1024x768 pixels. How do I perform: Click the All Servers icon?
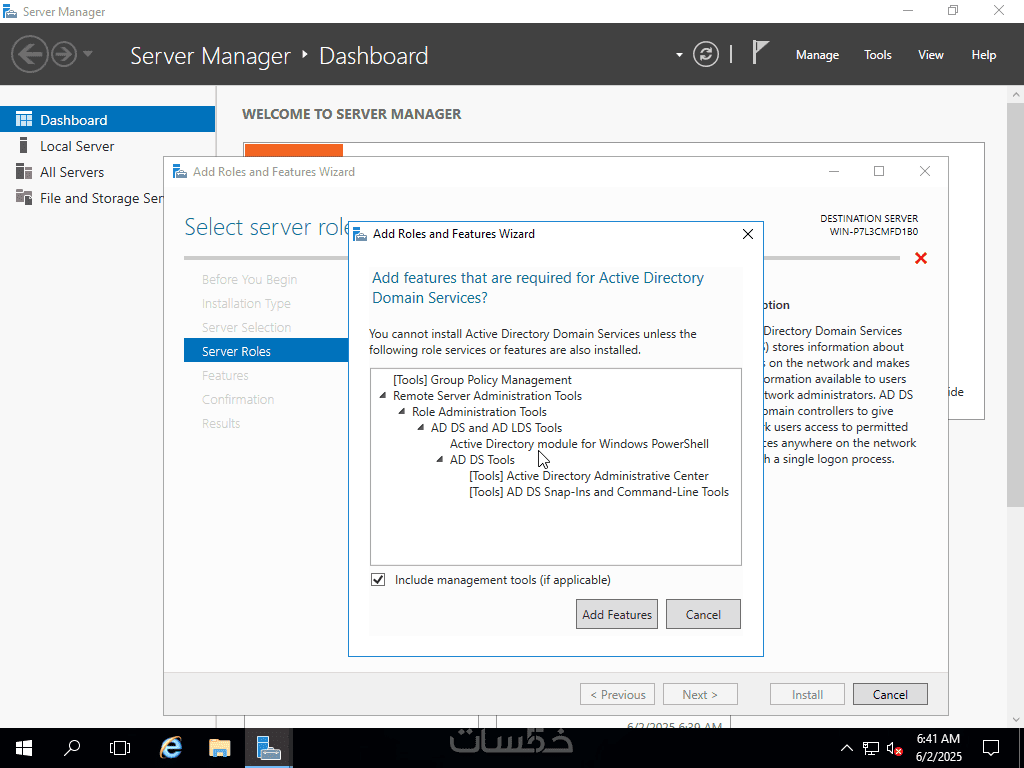pyautogui.click(x=24, y=171)
